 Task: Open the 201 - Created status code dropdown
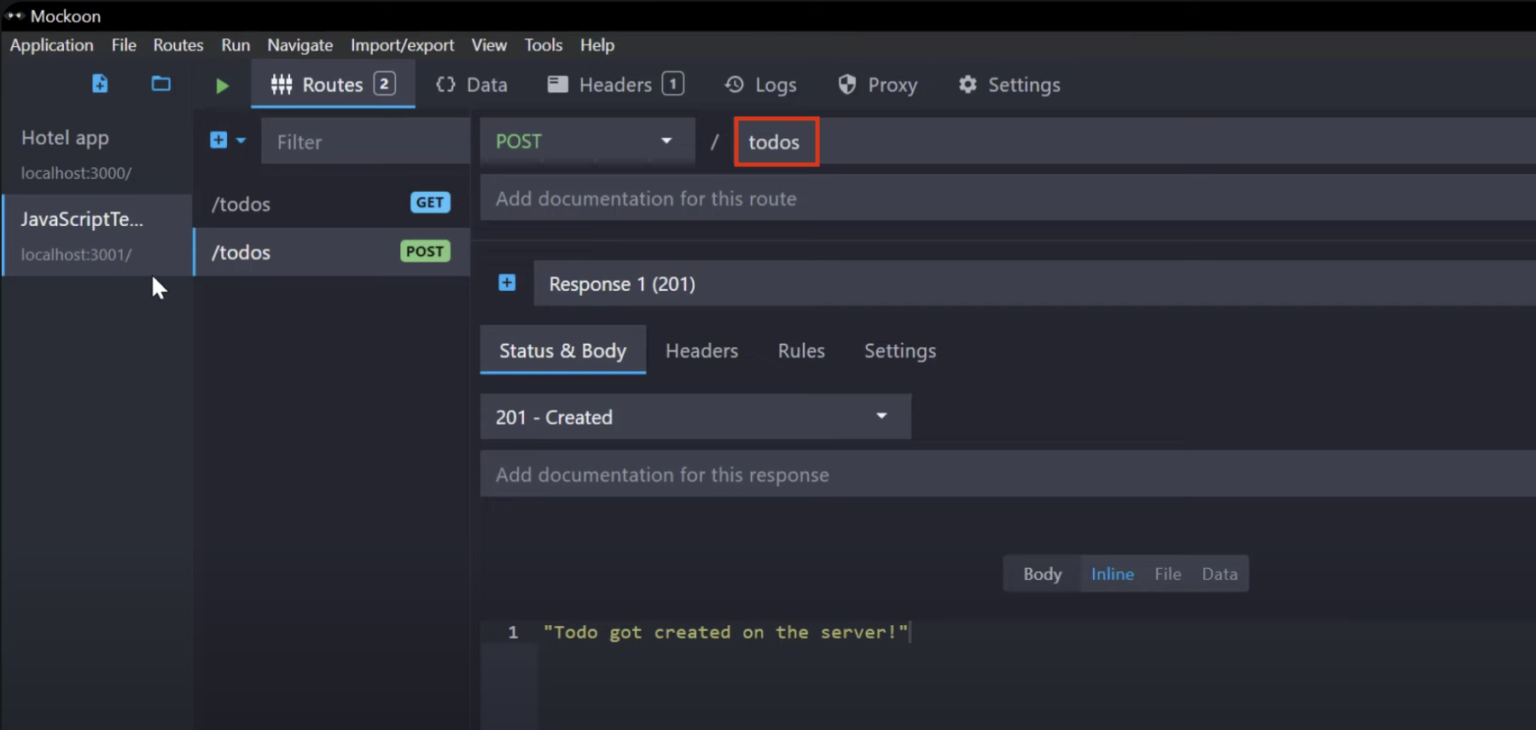[x=695, y=416]
